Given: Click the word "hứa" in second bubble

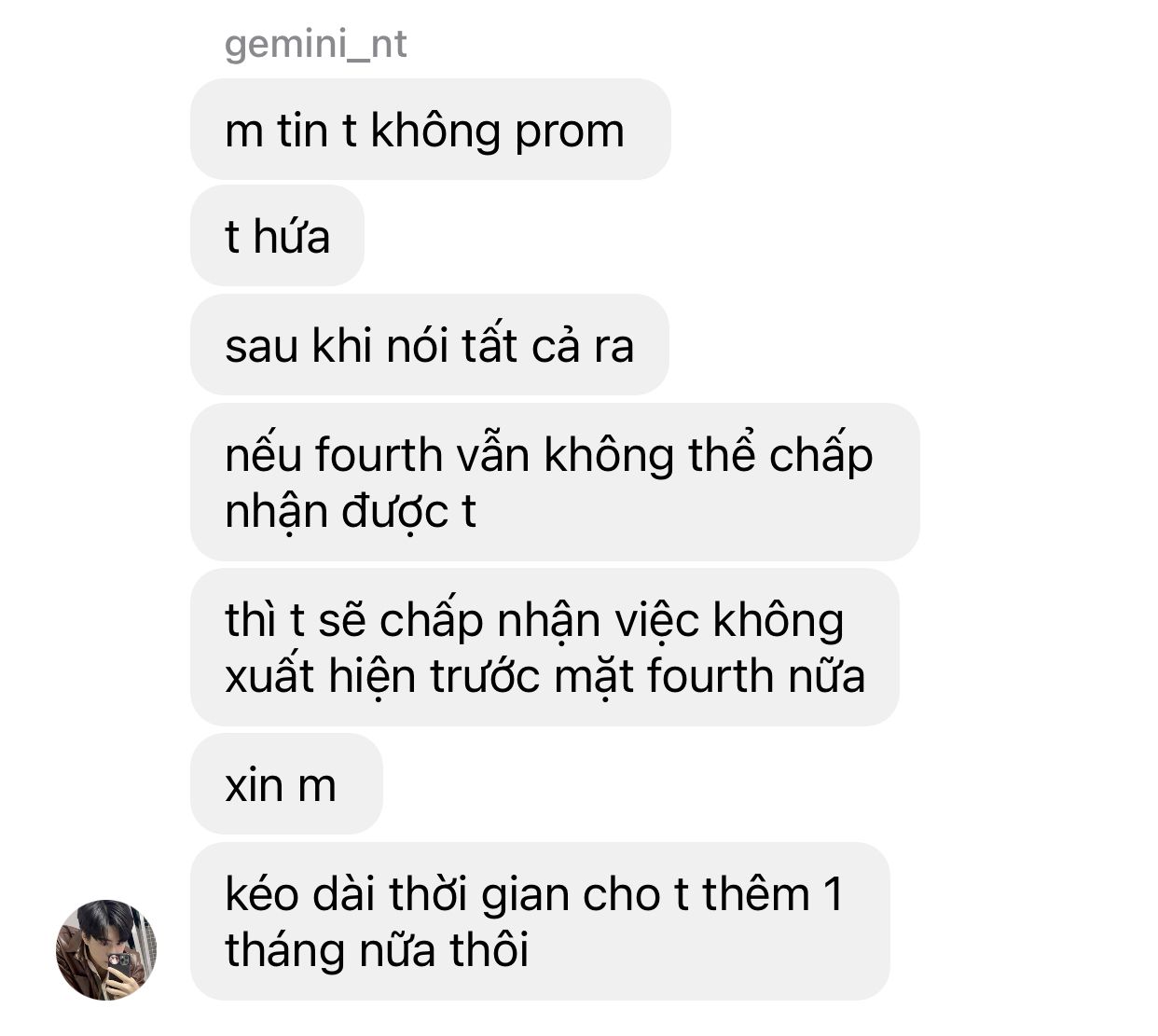Looking at the screenshot, I should (292, 236).
